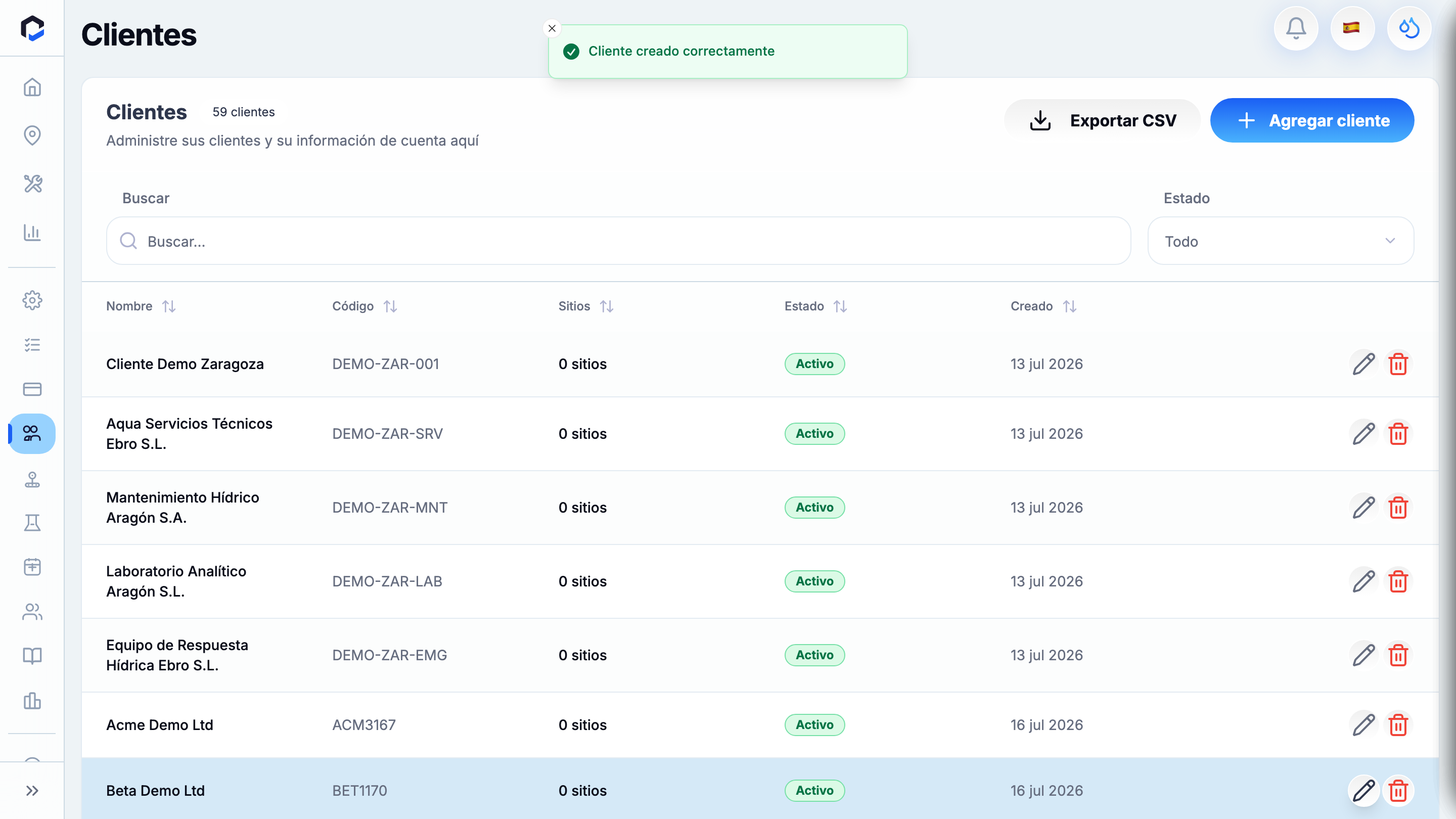Open the water drop profile menu
This screenshot has height=819, width=1456.
pos(1408,28)
